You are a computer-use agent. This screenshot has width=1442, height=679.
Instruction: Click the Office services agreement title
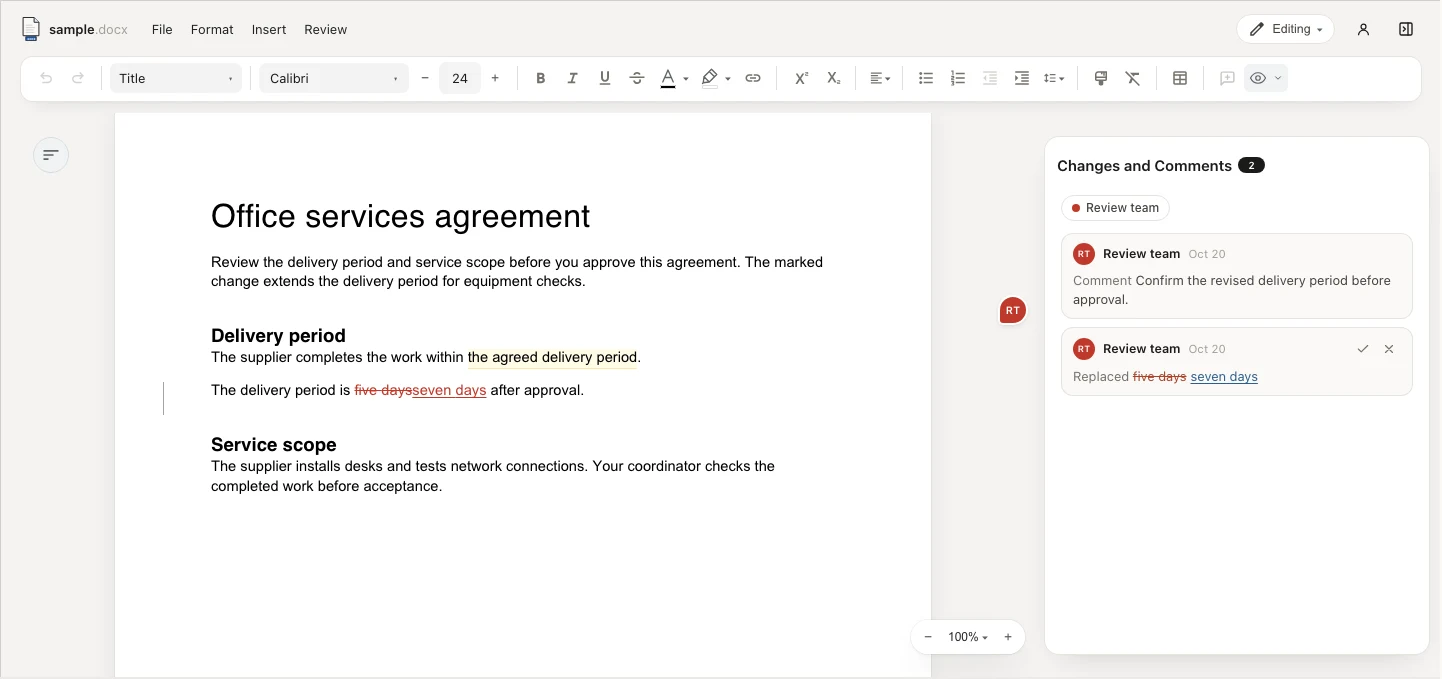pyautogui.click(x=400, y=216)
